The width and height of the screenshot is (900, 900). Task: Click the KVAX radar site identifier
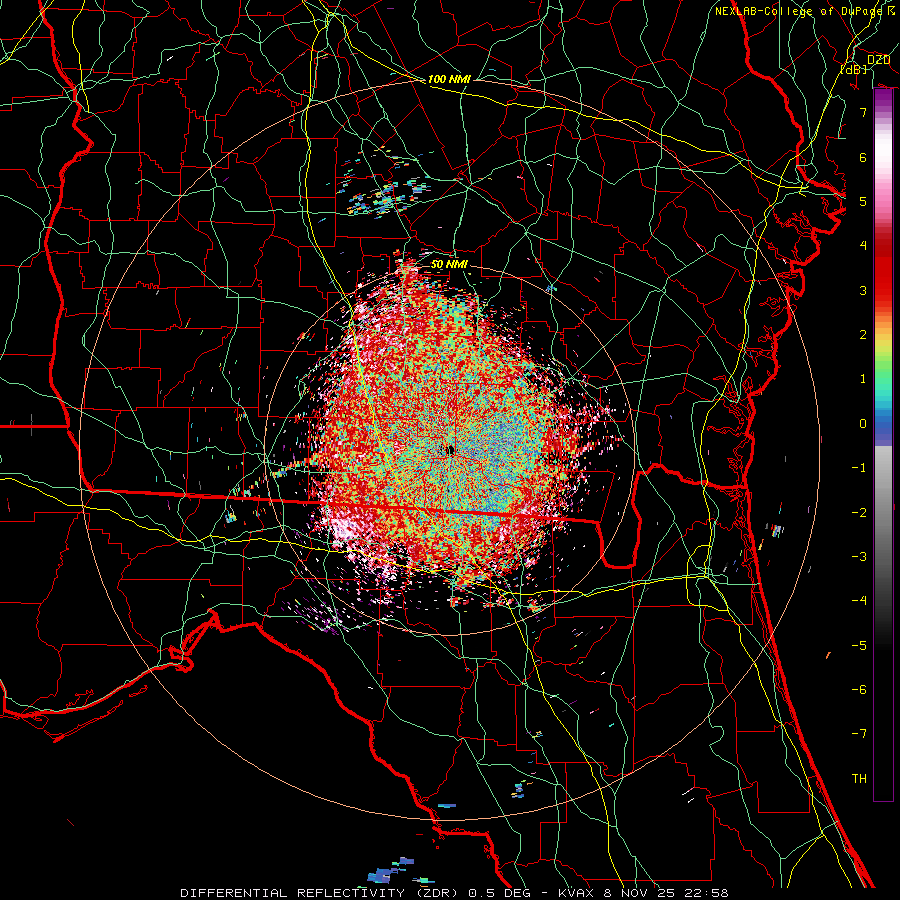click(x=575, y=893)
